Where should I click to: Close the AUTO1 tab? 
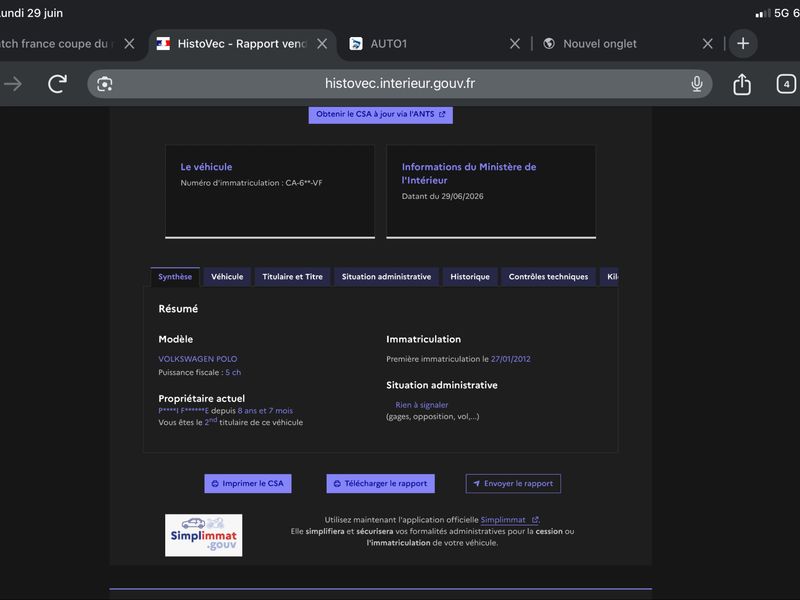pos(515,44)
